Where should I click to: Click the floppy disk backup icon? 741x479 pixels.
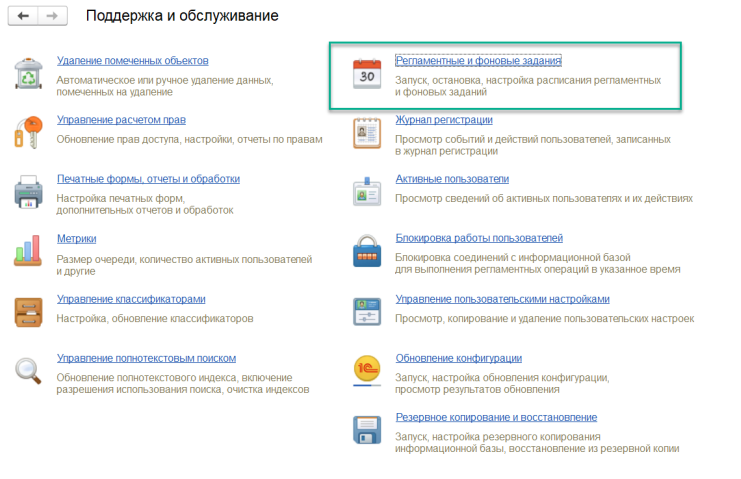pyautogui.click(x=367, y=429)
